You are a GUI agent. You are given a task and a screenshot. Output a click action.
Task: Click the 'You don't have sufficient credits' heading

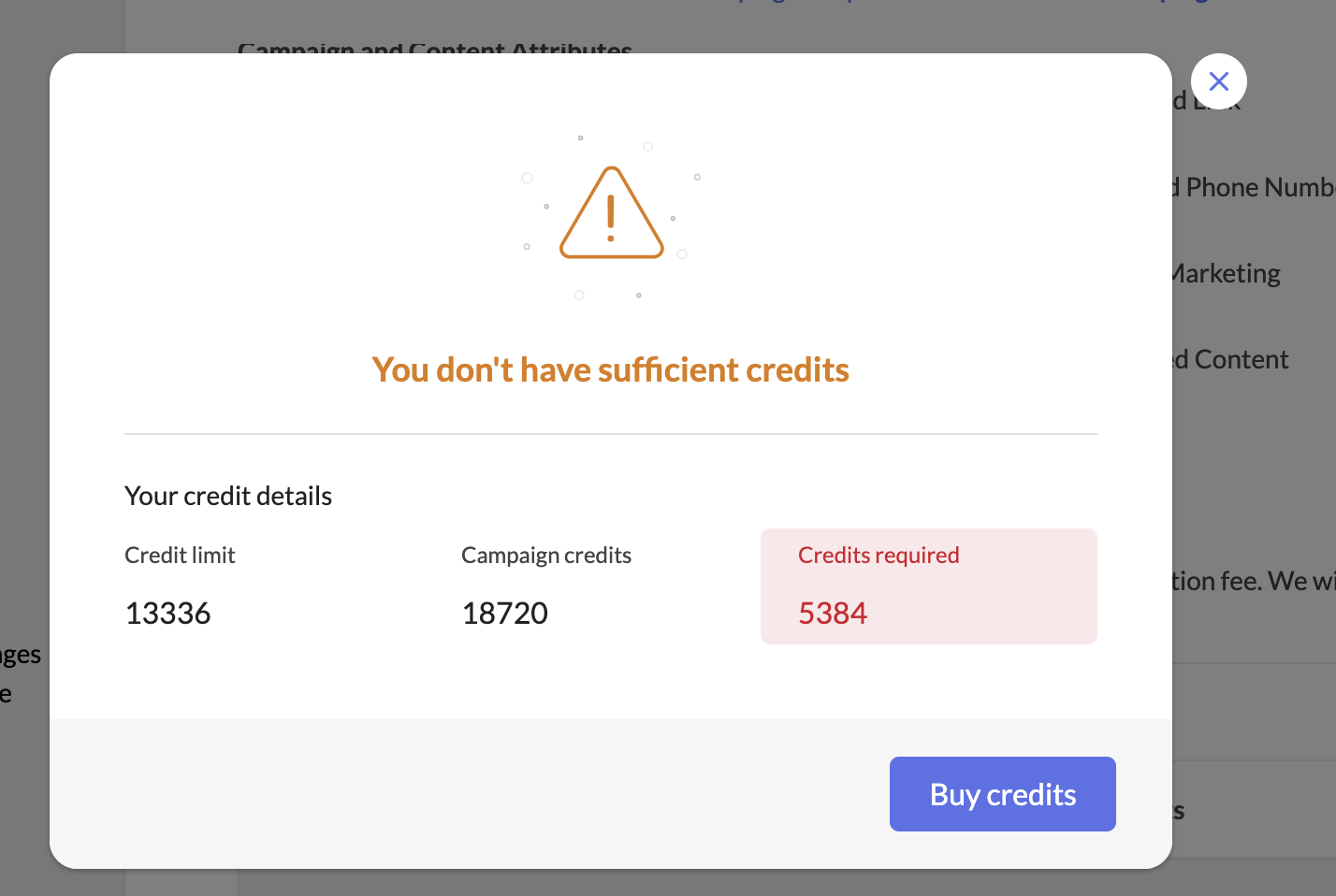click(x=610, y=370)
